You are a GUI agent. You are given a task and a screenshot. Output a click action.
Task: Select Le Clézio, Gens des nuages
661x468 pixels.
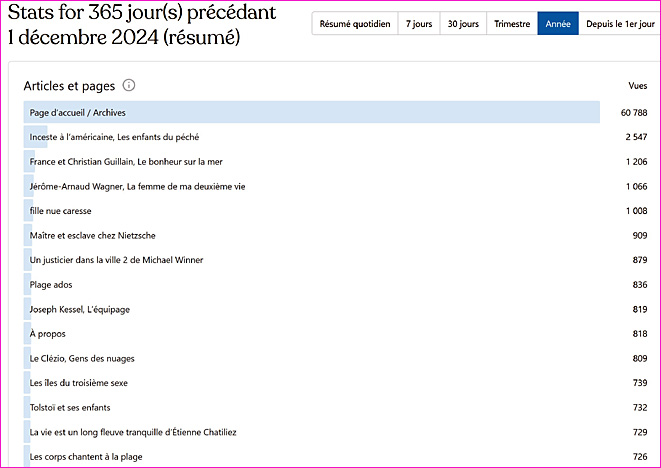coord(82,358)
